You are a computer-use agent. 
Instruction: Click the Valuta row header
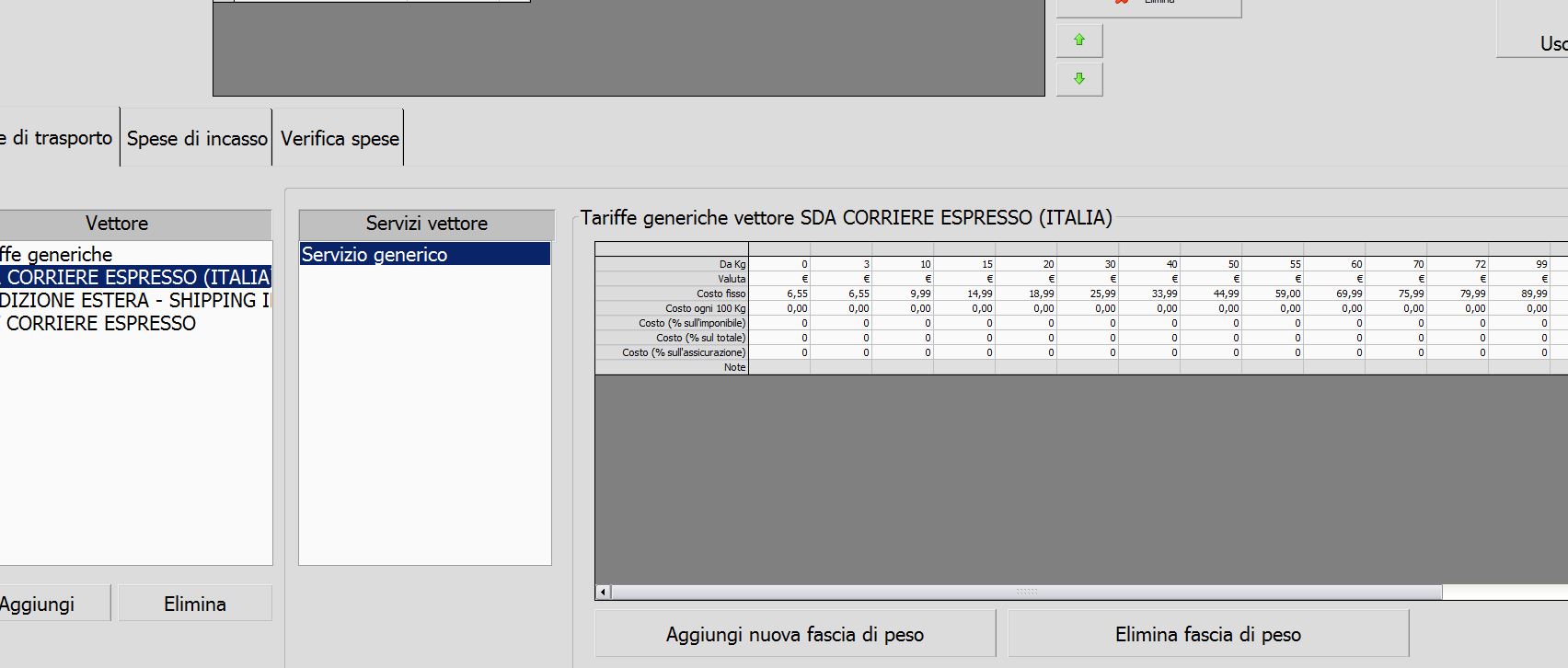(672, 279)
